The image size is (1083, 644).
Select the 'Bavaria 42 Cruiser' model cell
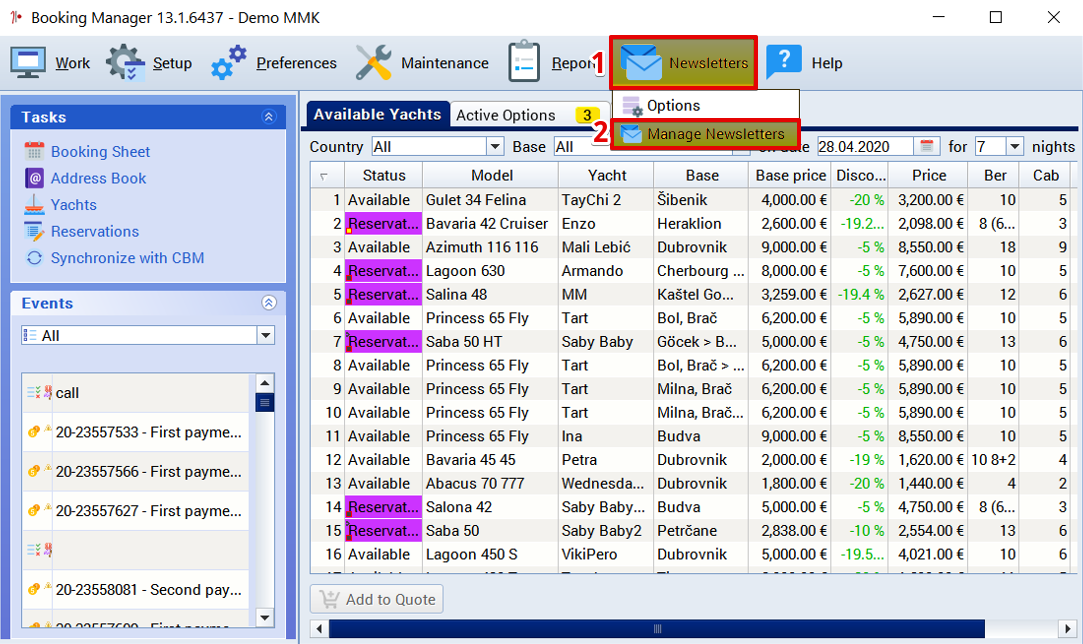(491, 224)
